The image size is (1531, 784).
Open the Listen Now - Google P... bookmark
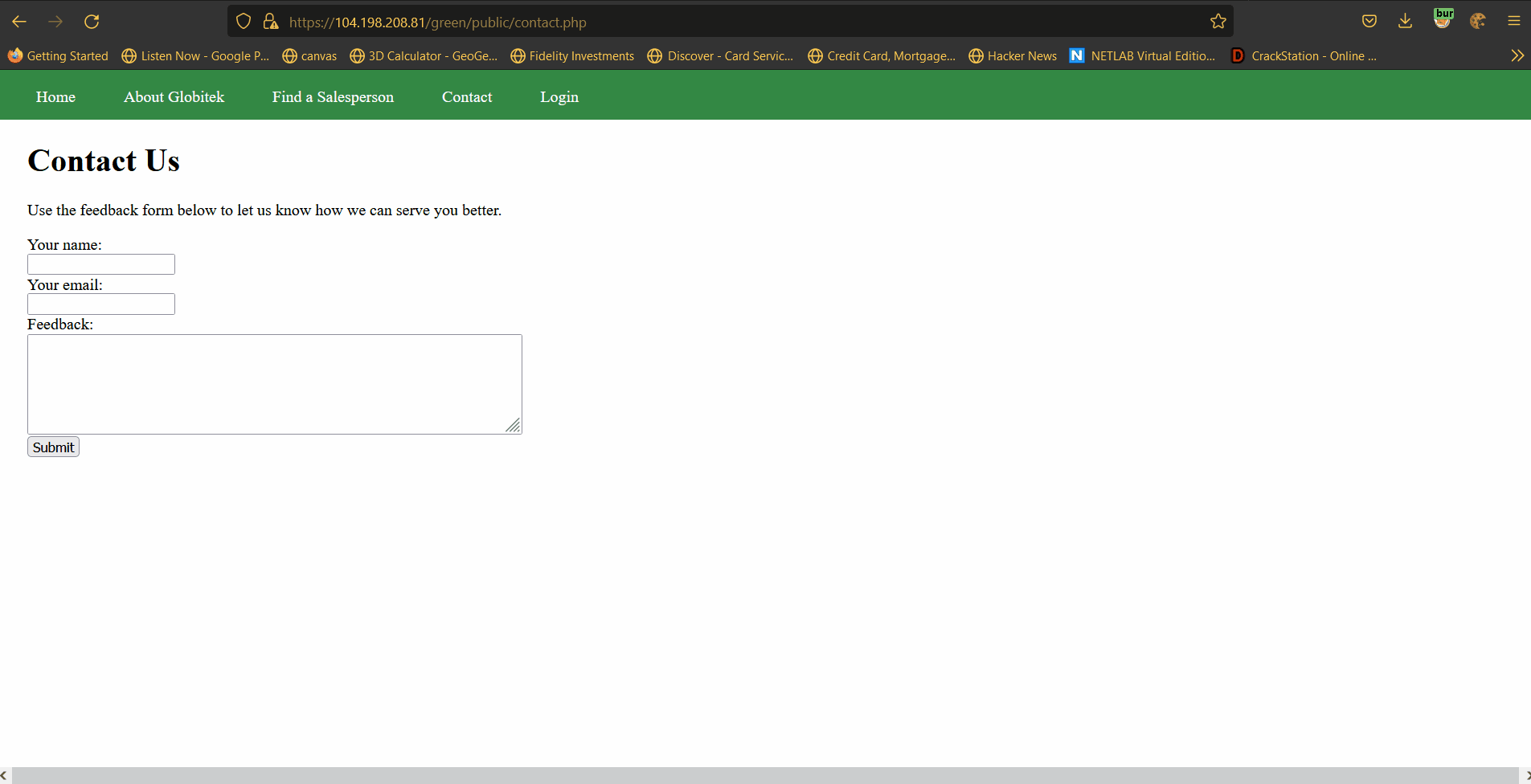tap(195, 55)
